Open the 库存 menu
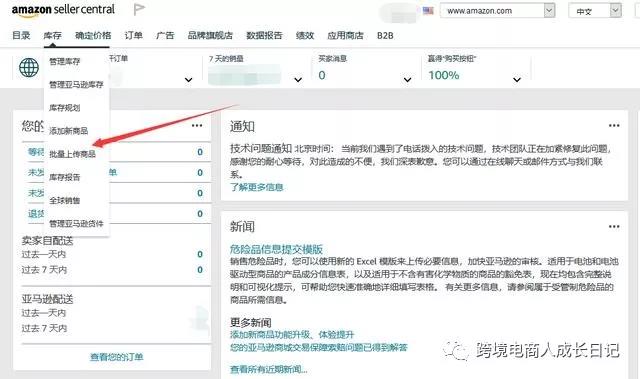640x379 pixels. [x=53, y=35]
